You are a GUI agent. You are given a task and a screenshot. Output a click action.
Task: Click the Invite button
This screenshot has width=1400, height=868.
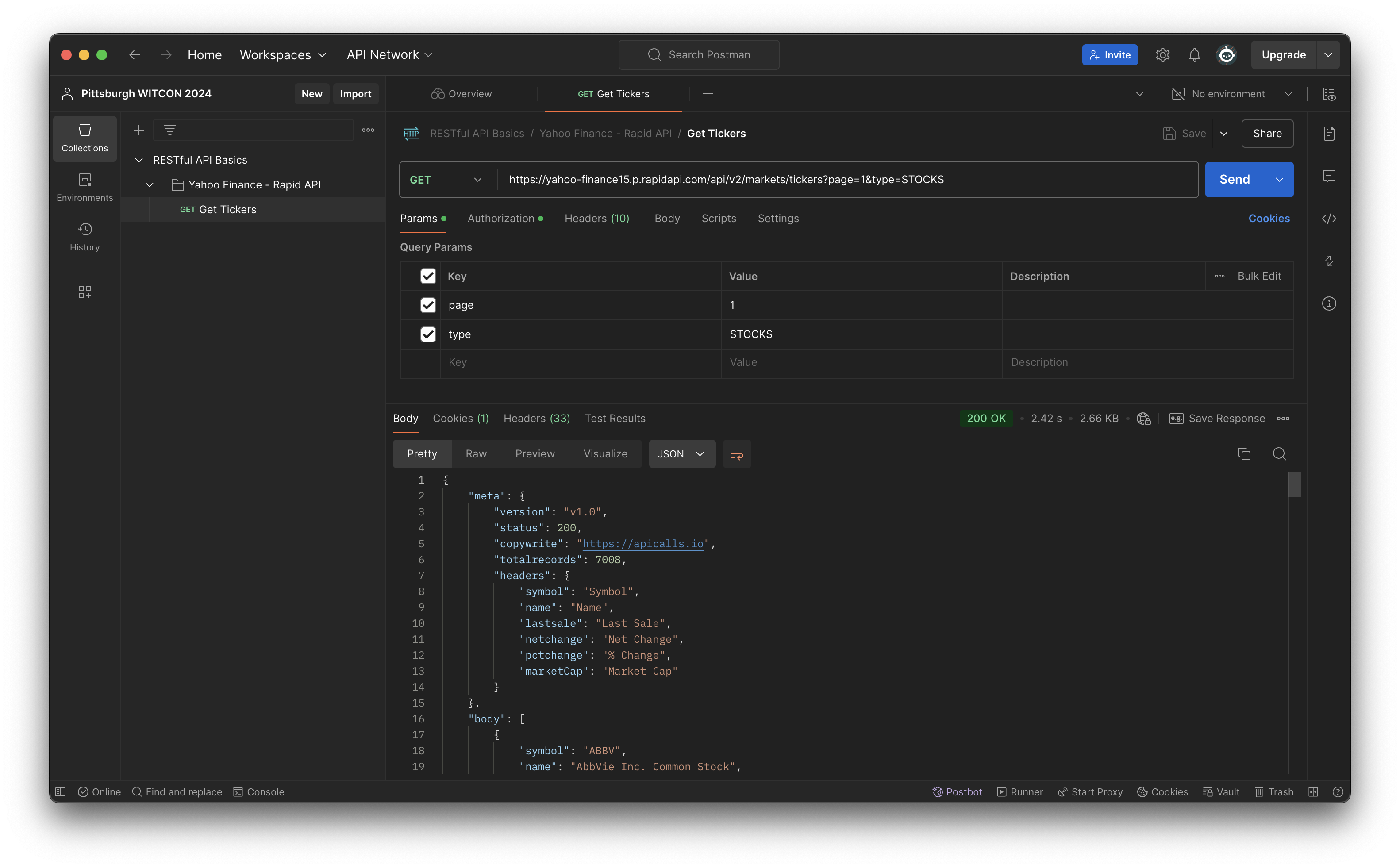click(1110, 54)
